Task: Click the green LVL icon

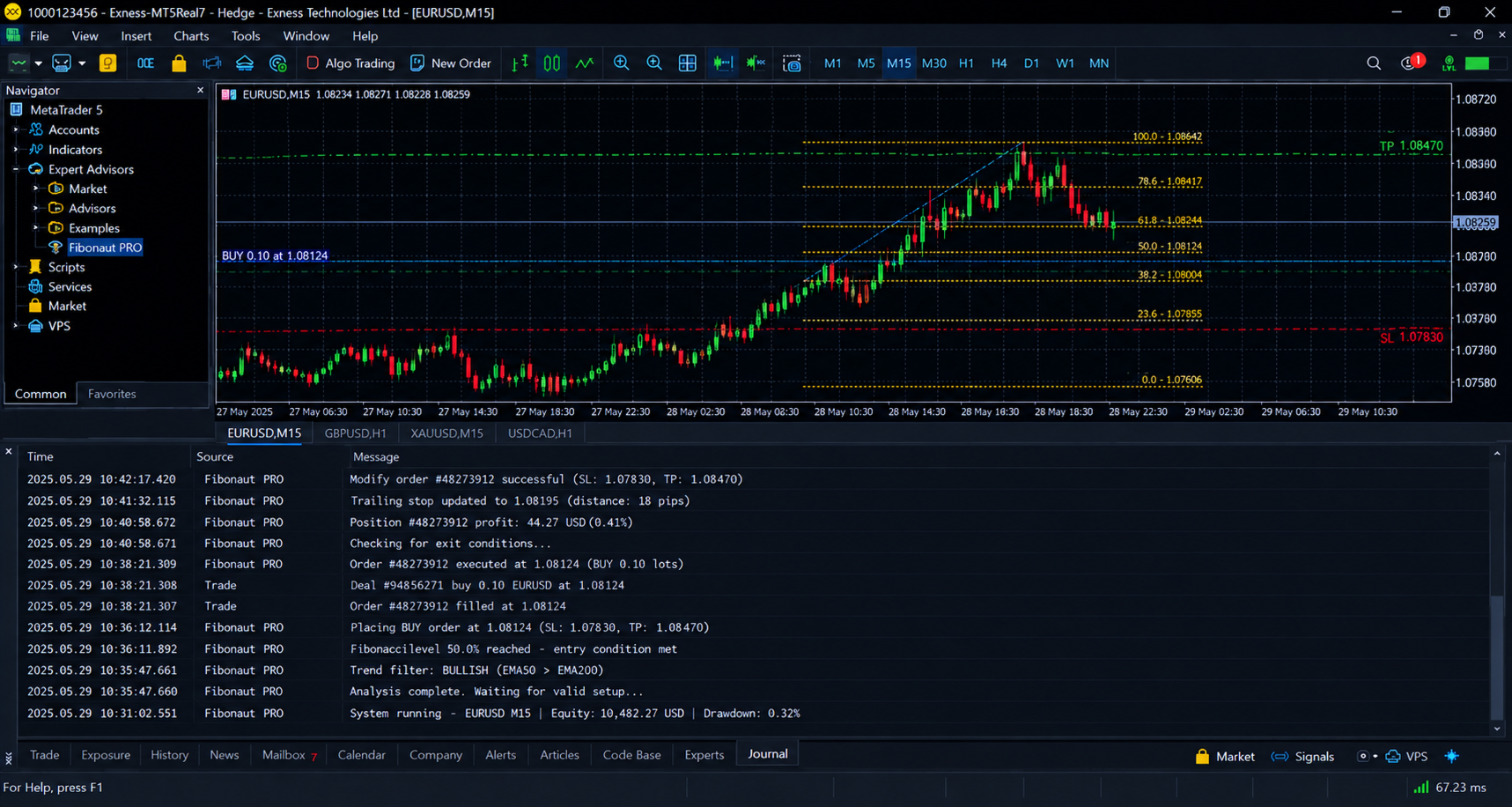Action: coord(1449,63)
